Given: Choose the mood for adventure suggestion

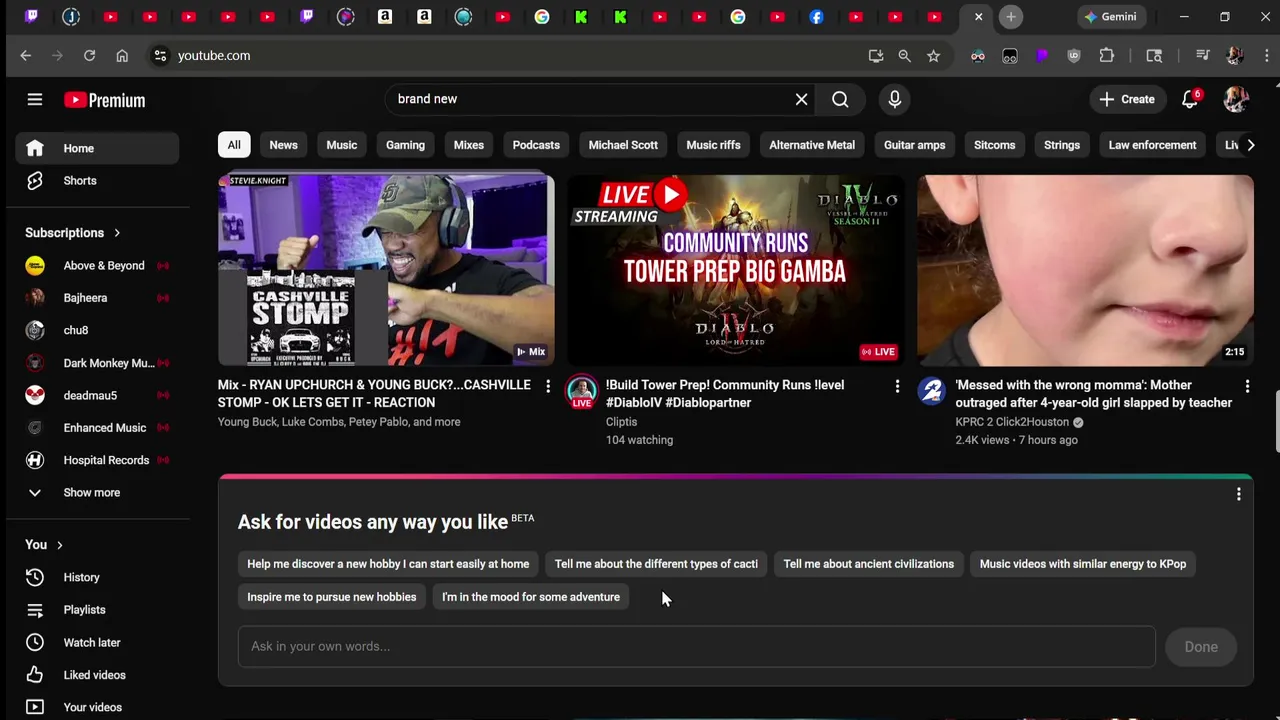Looking at the screenshot, I should (531, 597).
